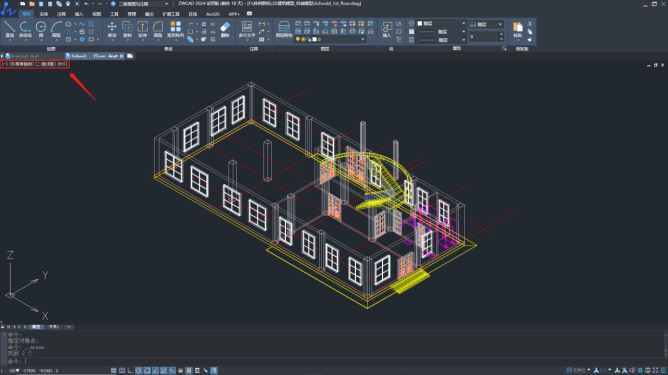Toggle Polar tracking in status bar
This screenshot has height=375, width=668.
tap(138, 371)
